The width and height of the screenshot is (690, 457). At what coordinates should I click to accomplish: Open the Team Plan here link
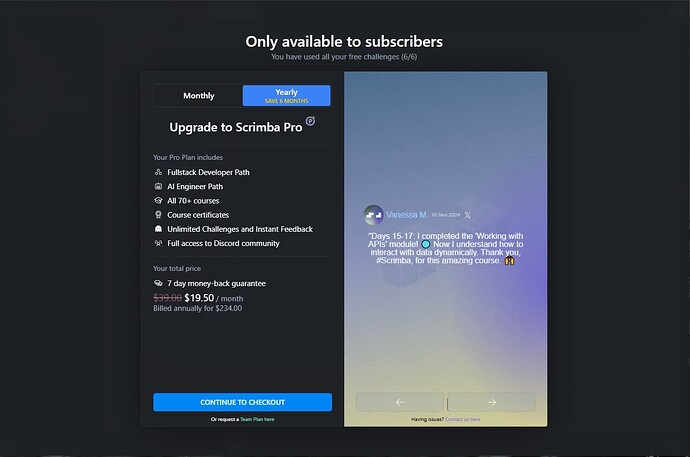tap(257, 419)
